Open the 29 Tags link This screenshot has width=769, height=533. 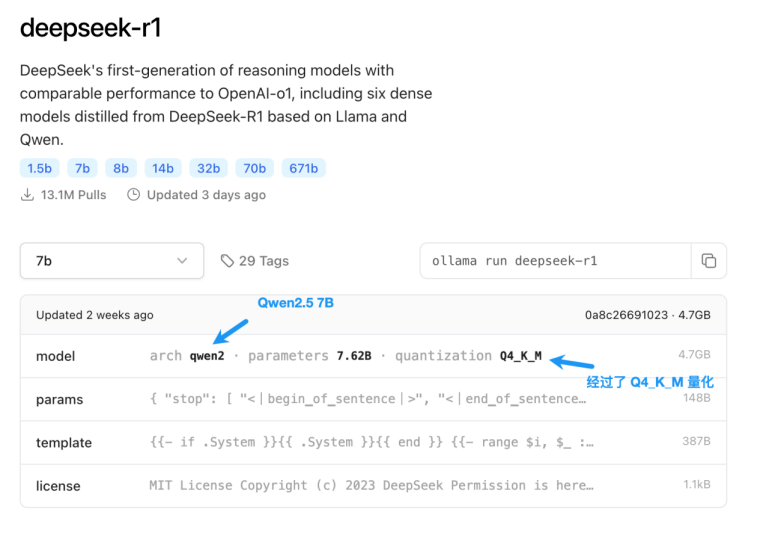[x=255, y=261]
